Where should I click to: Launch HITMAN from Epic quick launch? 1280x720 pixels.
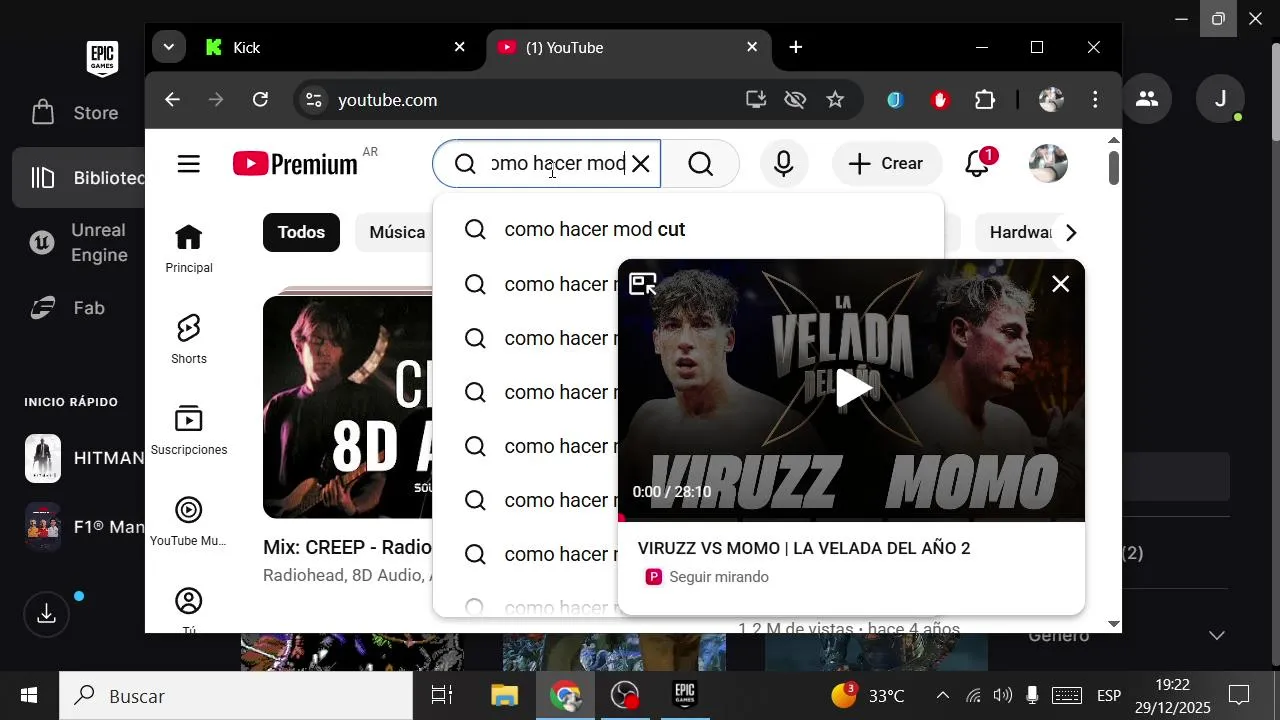tap(84, 458)
